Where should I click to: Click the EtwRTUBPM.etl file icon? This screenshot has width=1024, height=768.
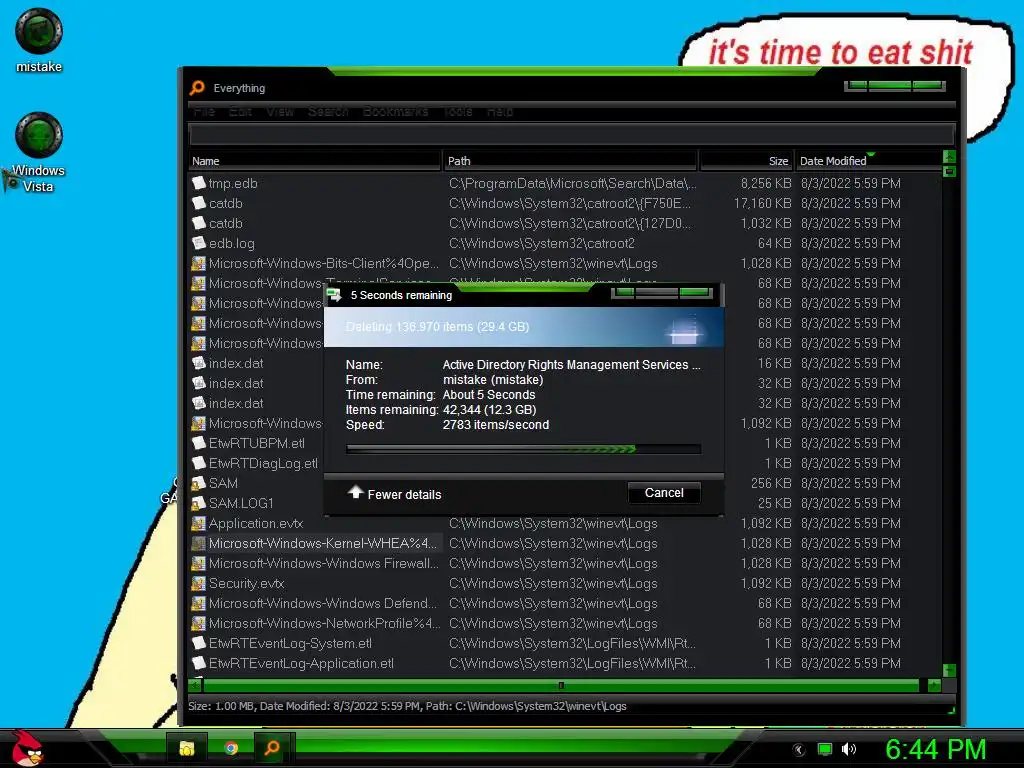pos(199,443)
